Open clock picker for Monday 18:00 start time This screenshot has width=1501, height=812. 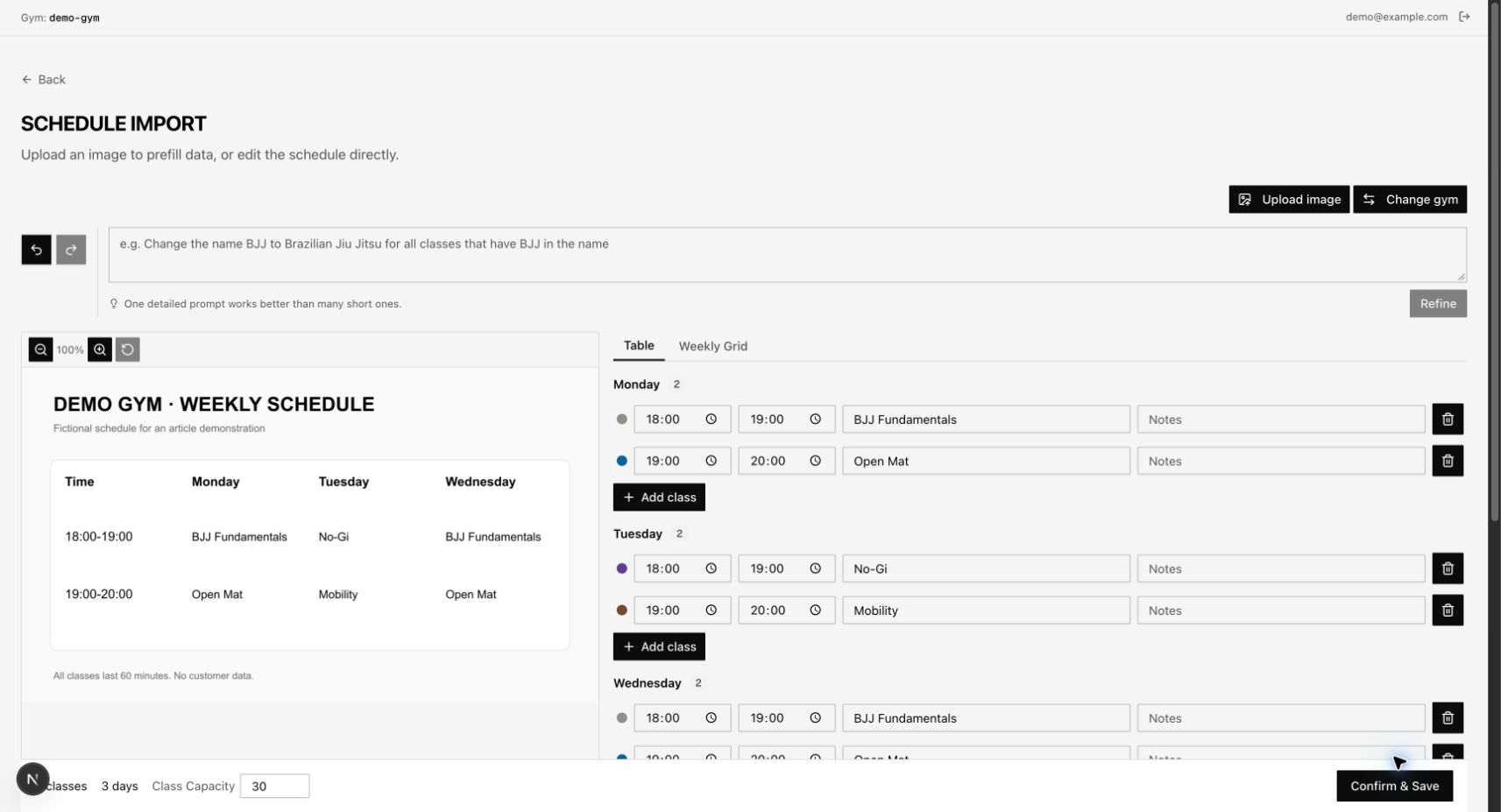pyautogui.click(x=712, y=420)
